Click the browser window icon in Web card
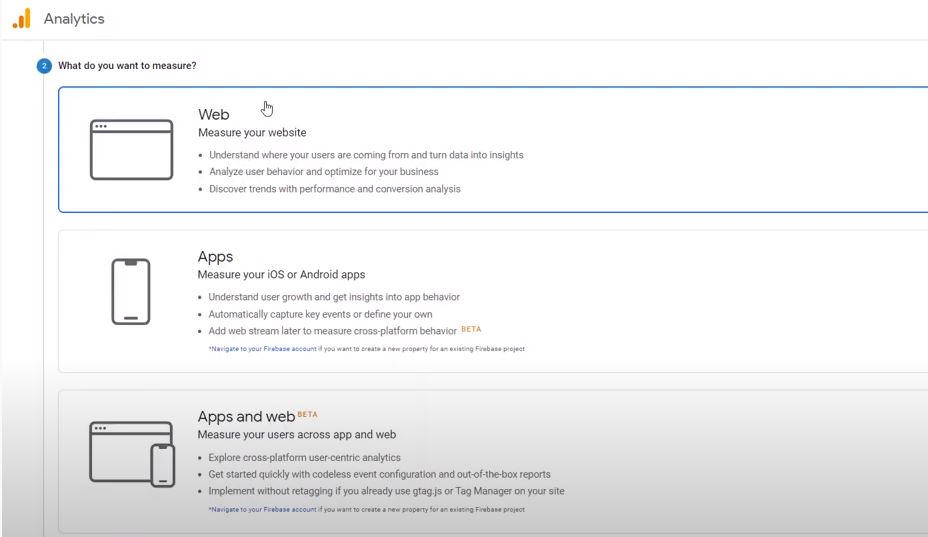This screenshot has height=537, width=928. tap(131, 149)
